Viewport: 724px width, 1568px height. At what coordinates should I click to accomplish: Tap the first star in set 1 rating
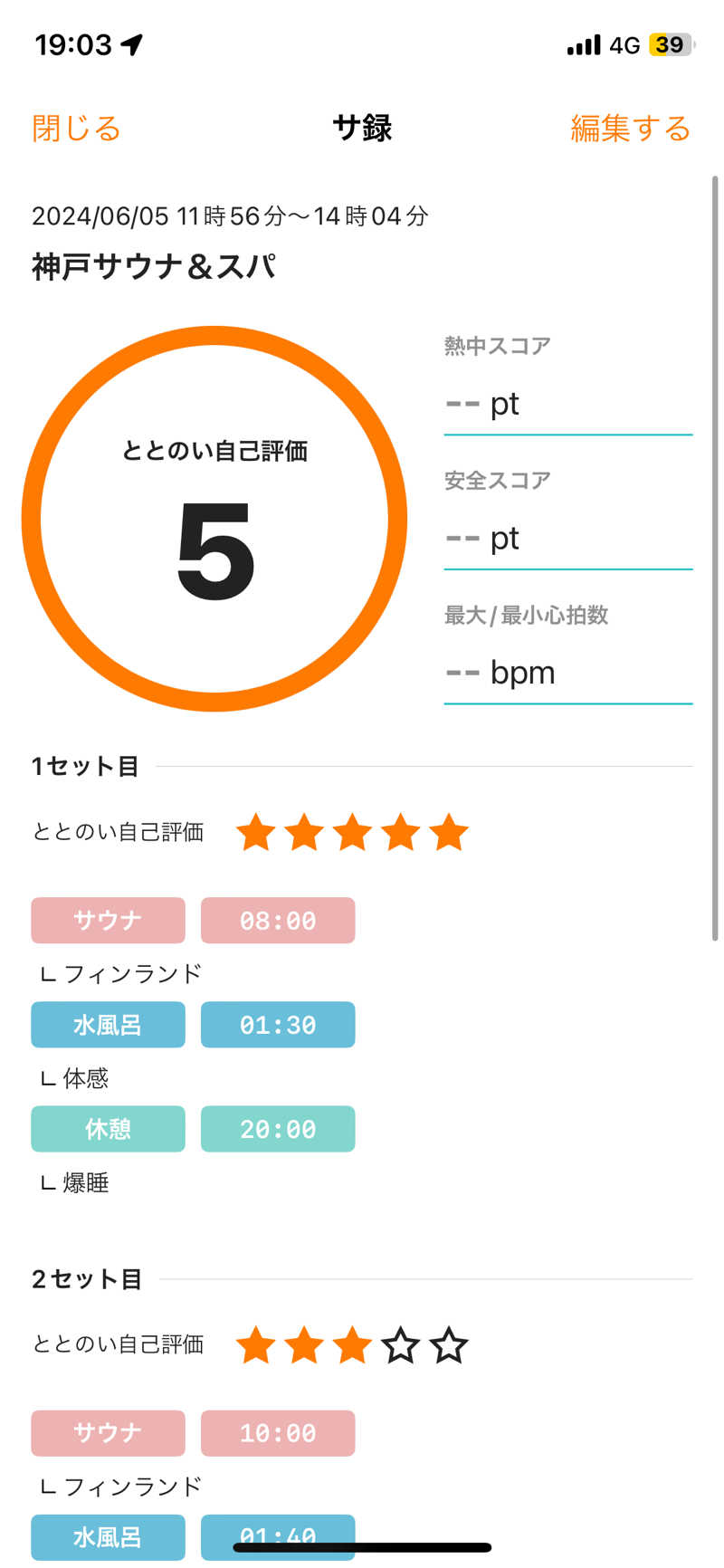(255, 832)
